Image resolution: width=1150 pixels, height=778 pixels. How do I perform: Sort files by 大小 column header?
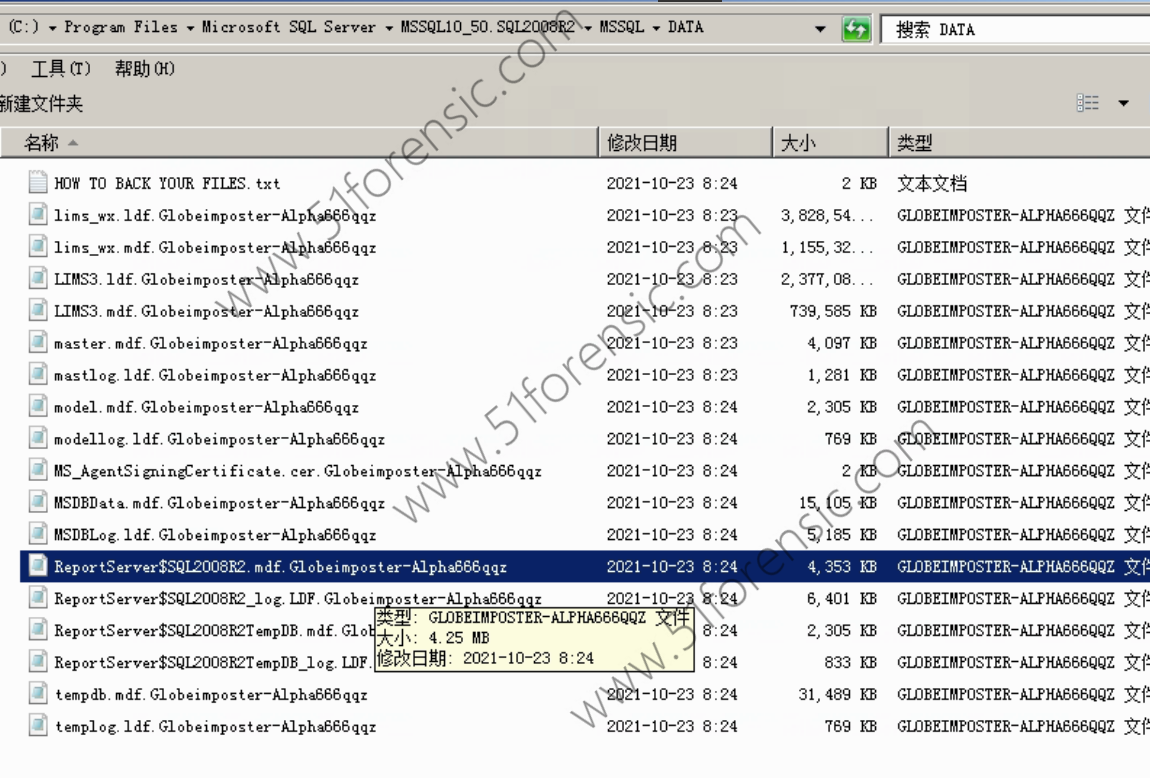[x=798, y=143]
